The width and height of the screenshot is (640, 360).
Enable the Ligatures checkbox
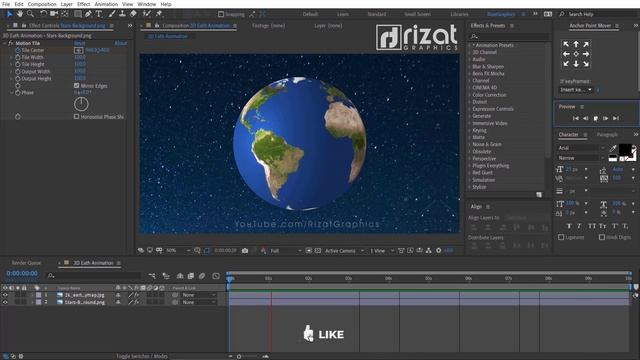561,237
